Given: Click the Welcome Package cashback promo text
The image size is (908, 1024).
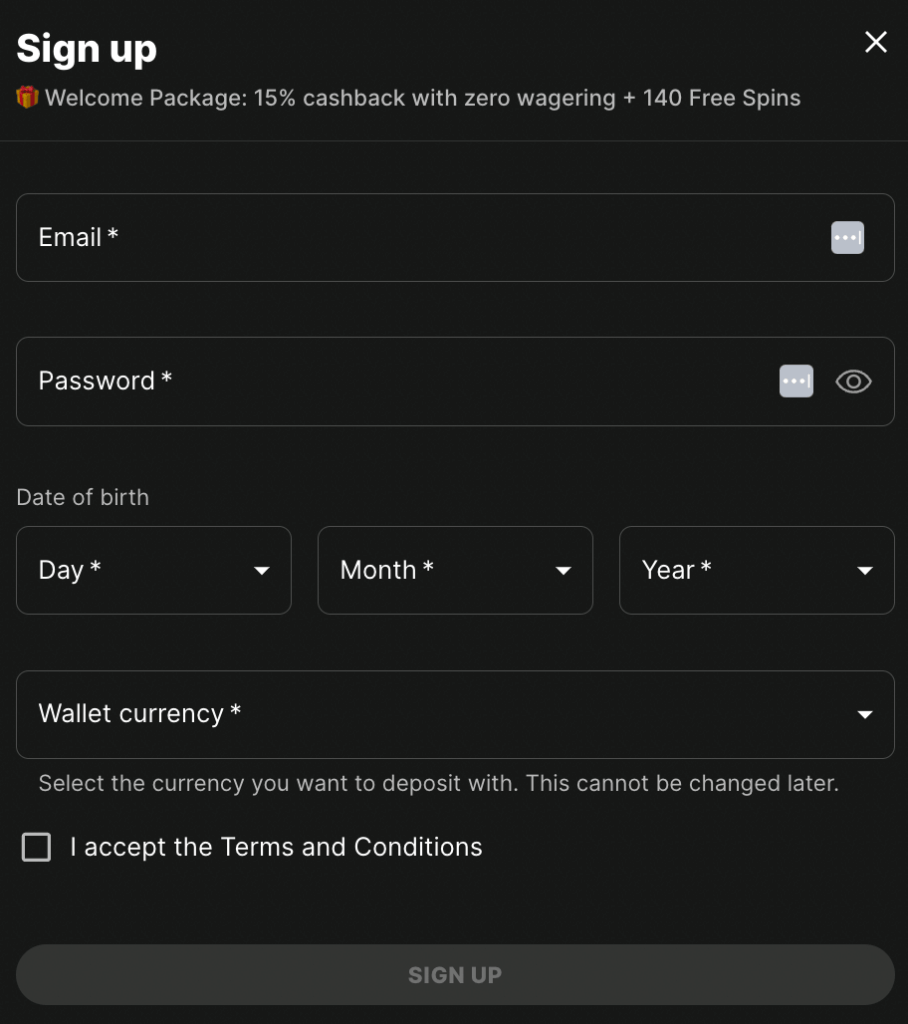Looking at the screenshot, I should (x=423, y=98).
